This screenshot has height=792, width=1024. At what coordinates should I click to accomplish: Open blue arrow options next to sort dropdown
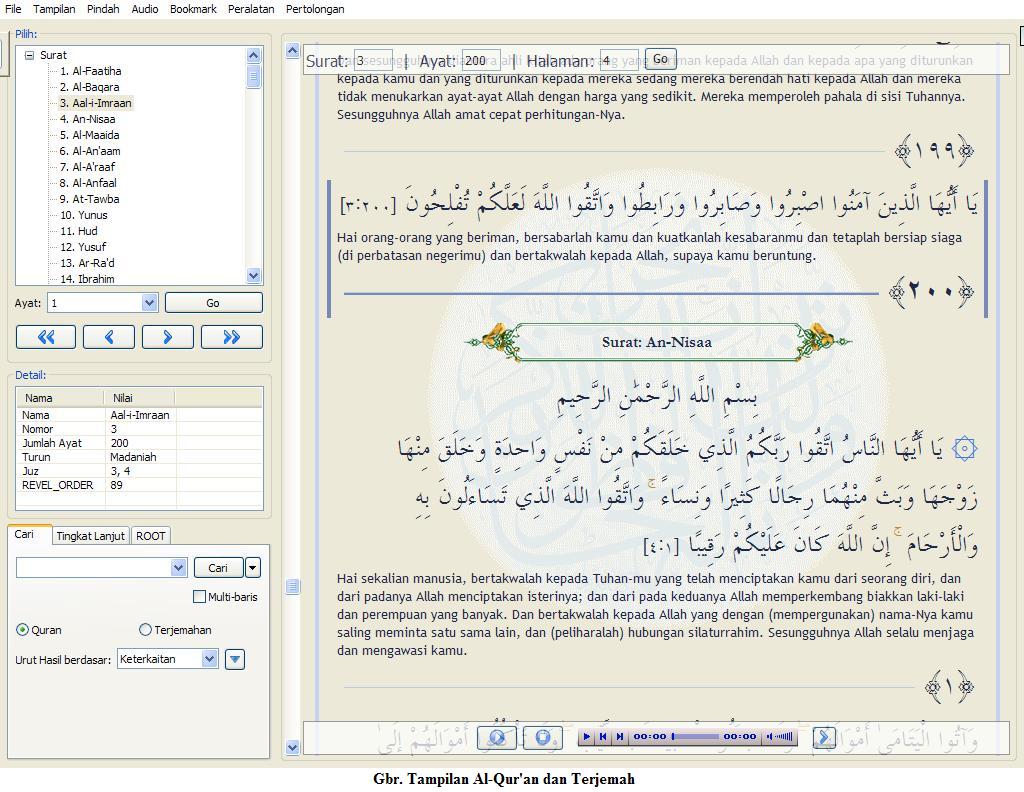coord(235,659)
